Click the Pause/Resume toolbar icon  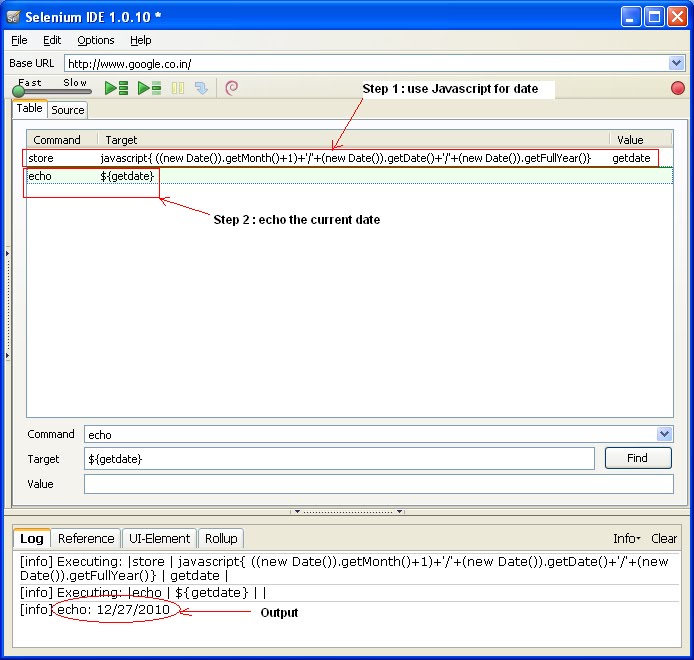178,88
